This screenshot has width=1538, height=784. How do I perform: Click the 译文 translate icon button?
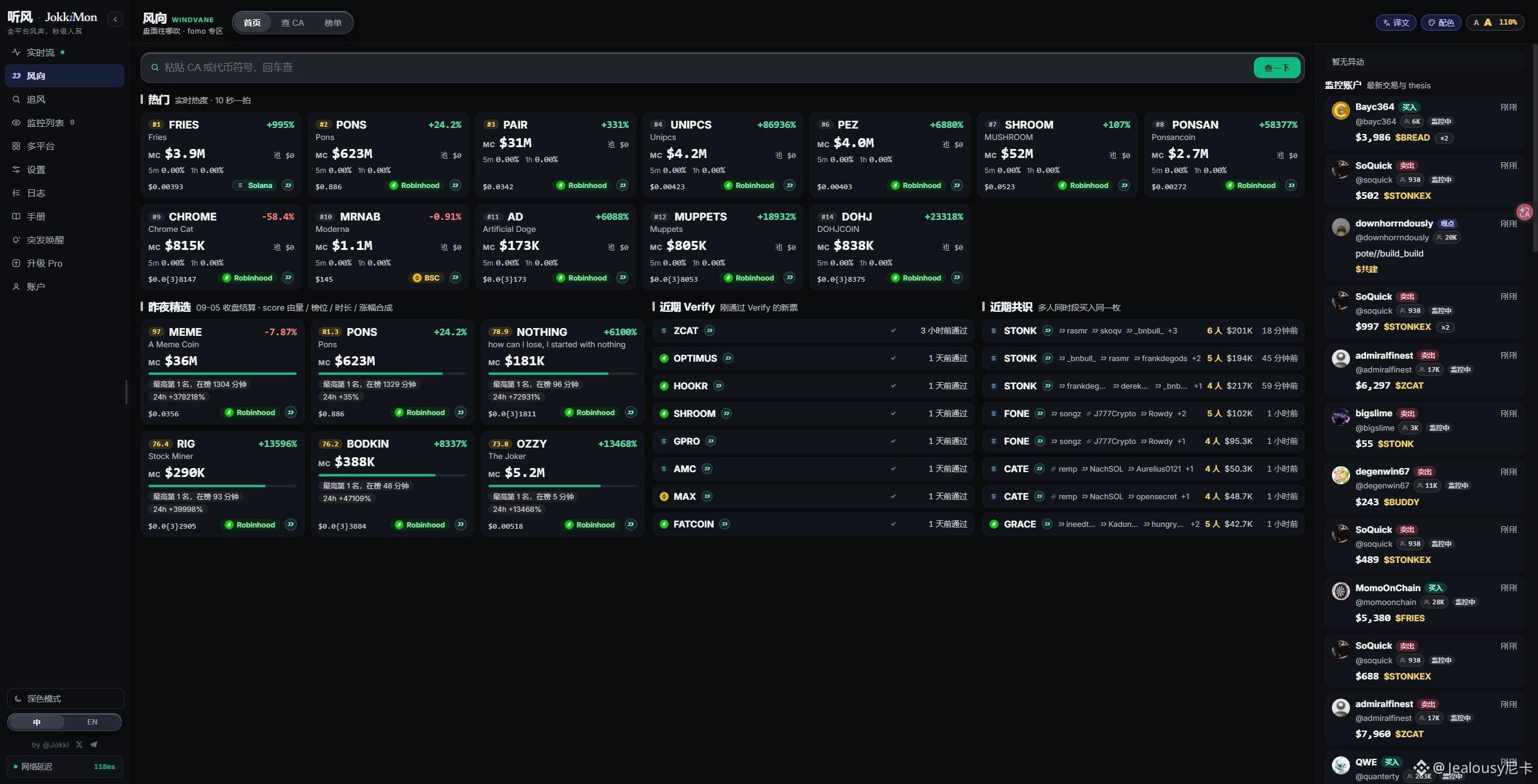click(x=1396, y=23)
